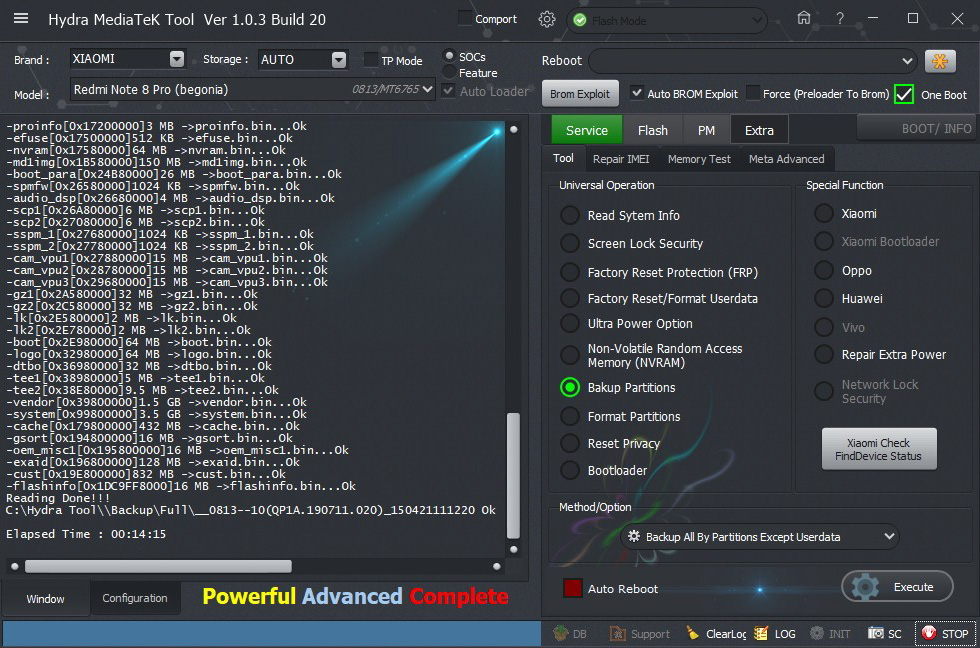980x648 pixels.
Task: Open the Extra tab
Action: point(759,130)
